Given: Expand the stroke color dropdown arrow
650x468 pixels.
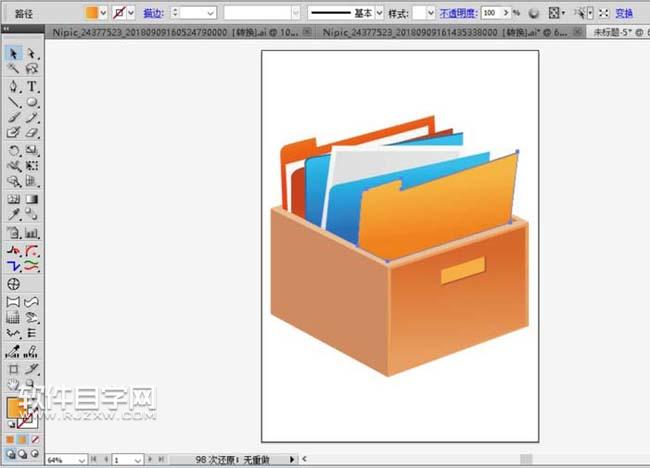Looking at the screenshot, I should tap(131, 13).
